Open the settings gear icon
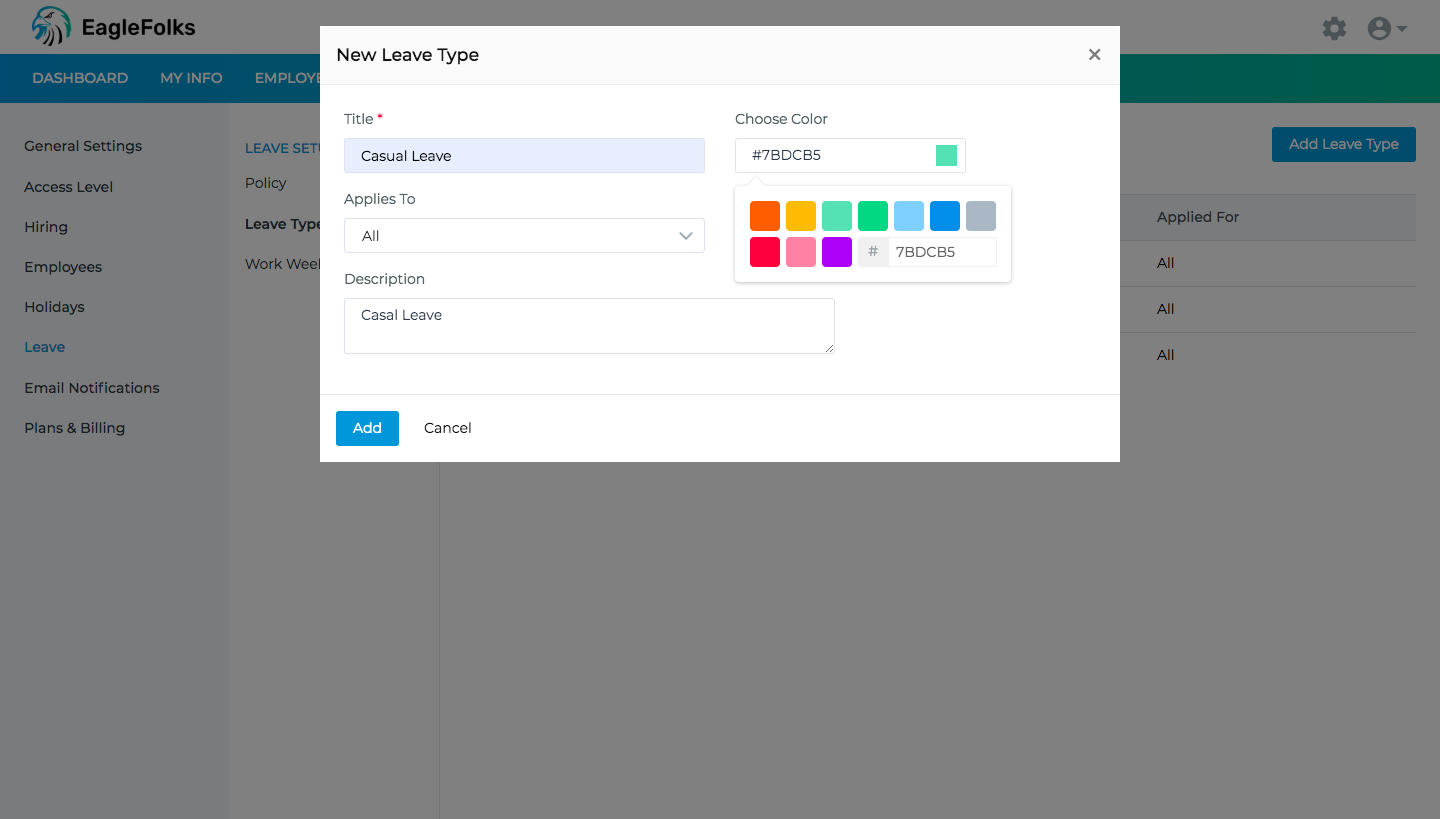The width and height of the screenshot is (1440, 819). (1334, 28)
